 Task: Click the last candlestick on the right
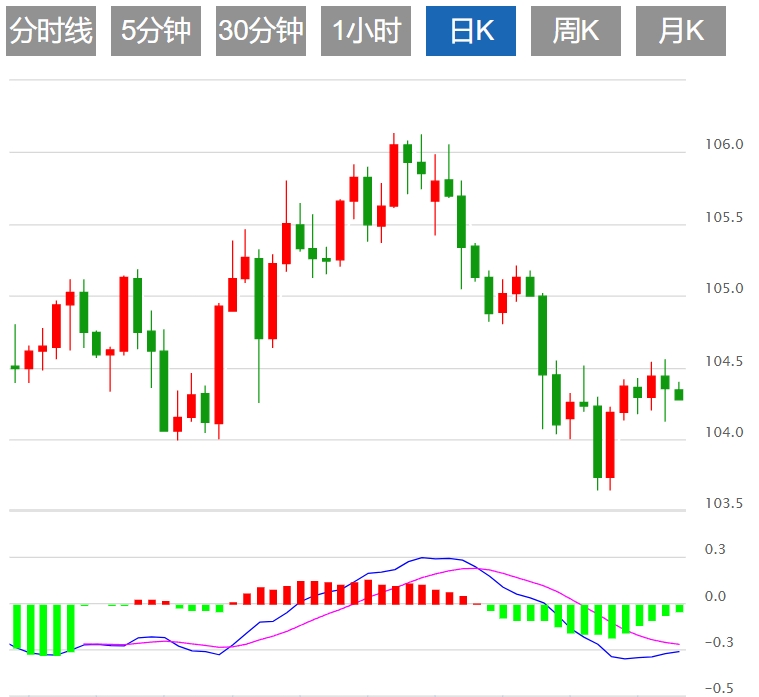tap(679, 394)
